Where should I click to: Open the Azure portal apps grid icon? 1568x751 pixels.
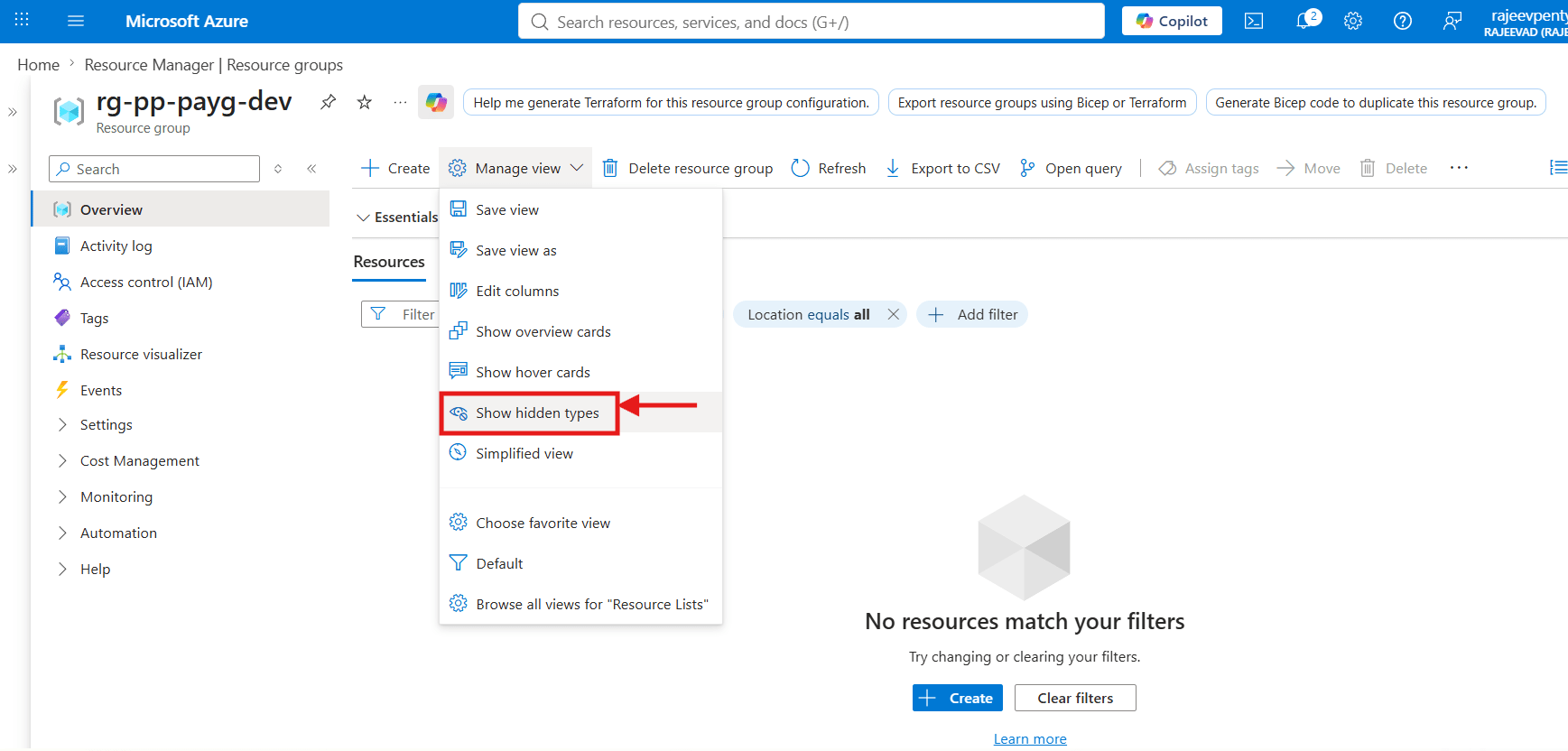coord(22,20)
